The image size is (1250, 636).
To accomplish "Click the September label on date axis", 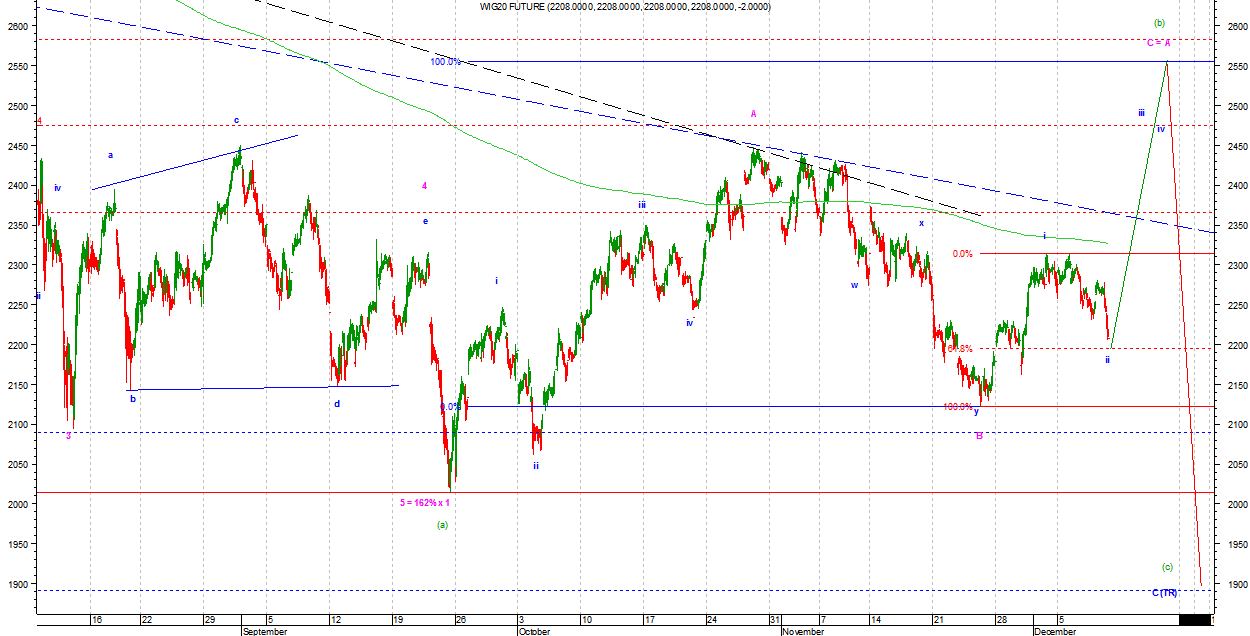I will tap(265, 631).
